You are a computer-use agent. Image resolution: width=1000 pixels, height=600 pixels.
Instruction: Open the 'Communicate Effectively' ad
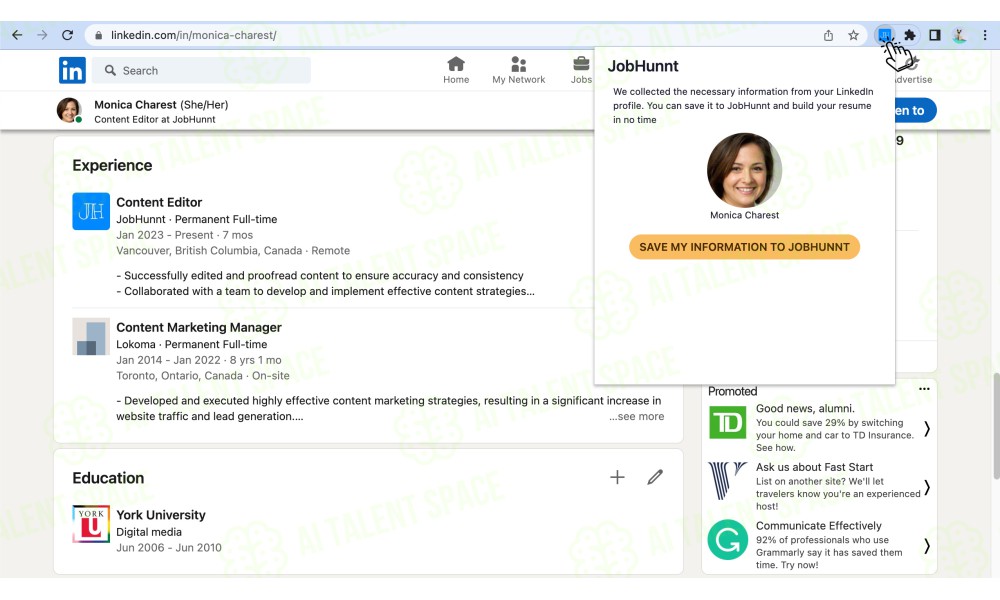point(818,526)
